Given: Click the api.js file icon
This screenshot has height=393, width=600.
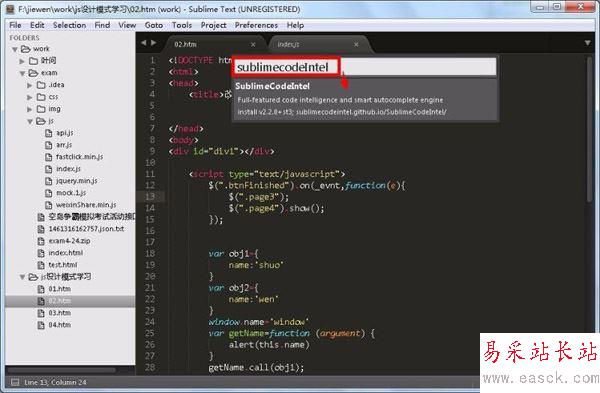Looking at the screenshot, I should coord(49,133).
